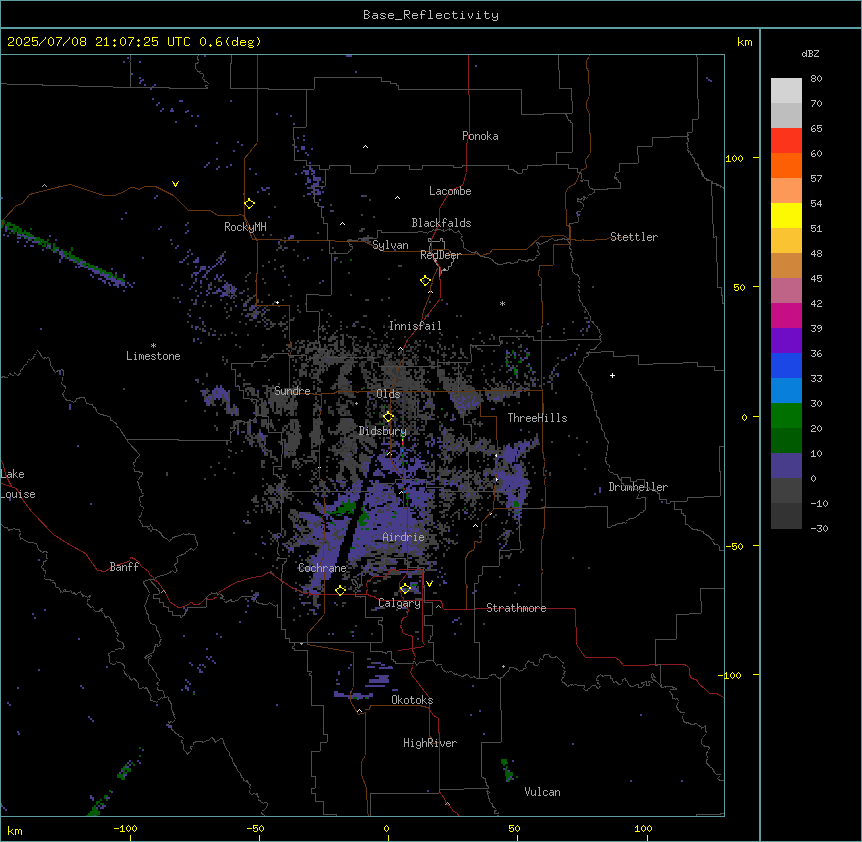This screenshot has width=862, height=842.
Task: Click the Blackfalds town label
Action: (x=441, y=223)
